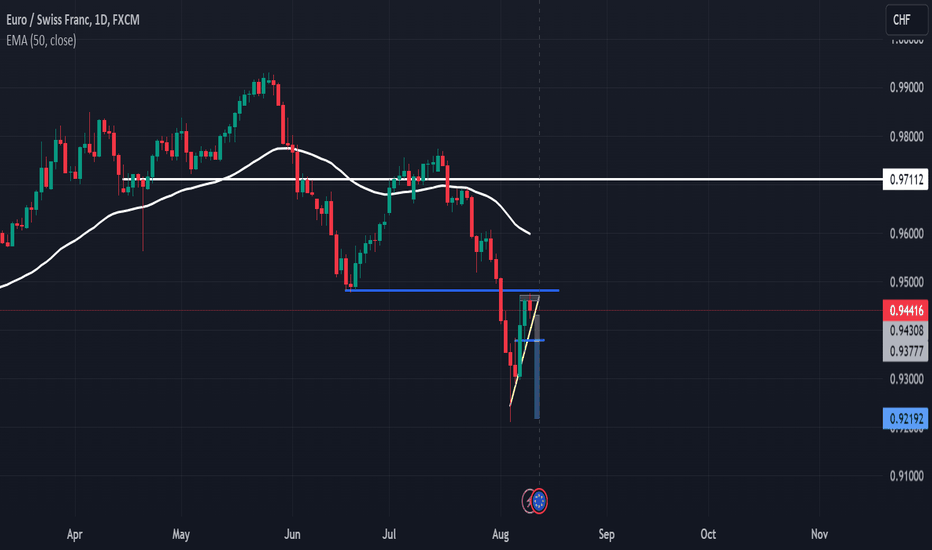Click the Aug label on time axis

pyautogui.click(x=500, y=534)
